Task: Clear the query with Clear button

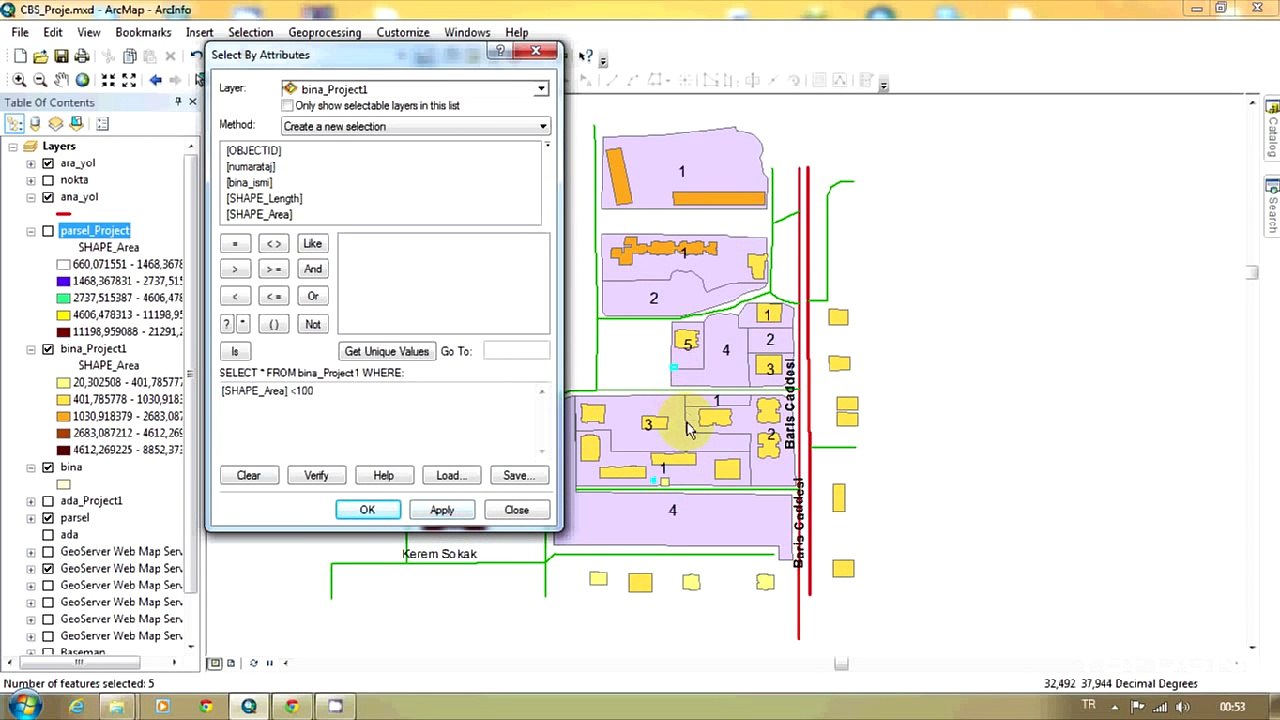Action: pyautogui.click(x=249, y=475)
